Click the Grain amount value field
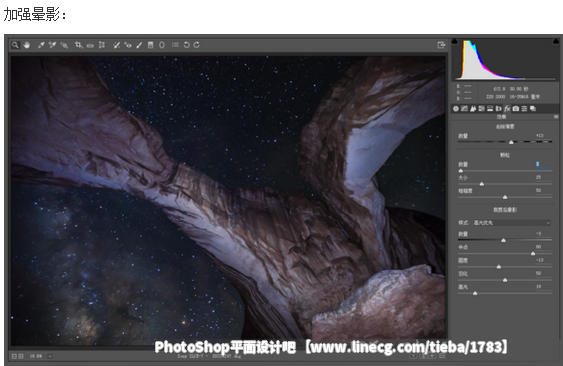The width and height of the screenshot is (563, 366). 543,164
